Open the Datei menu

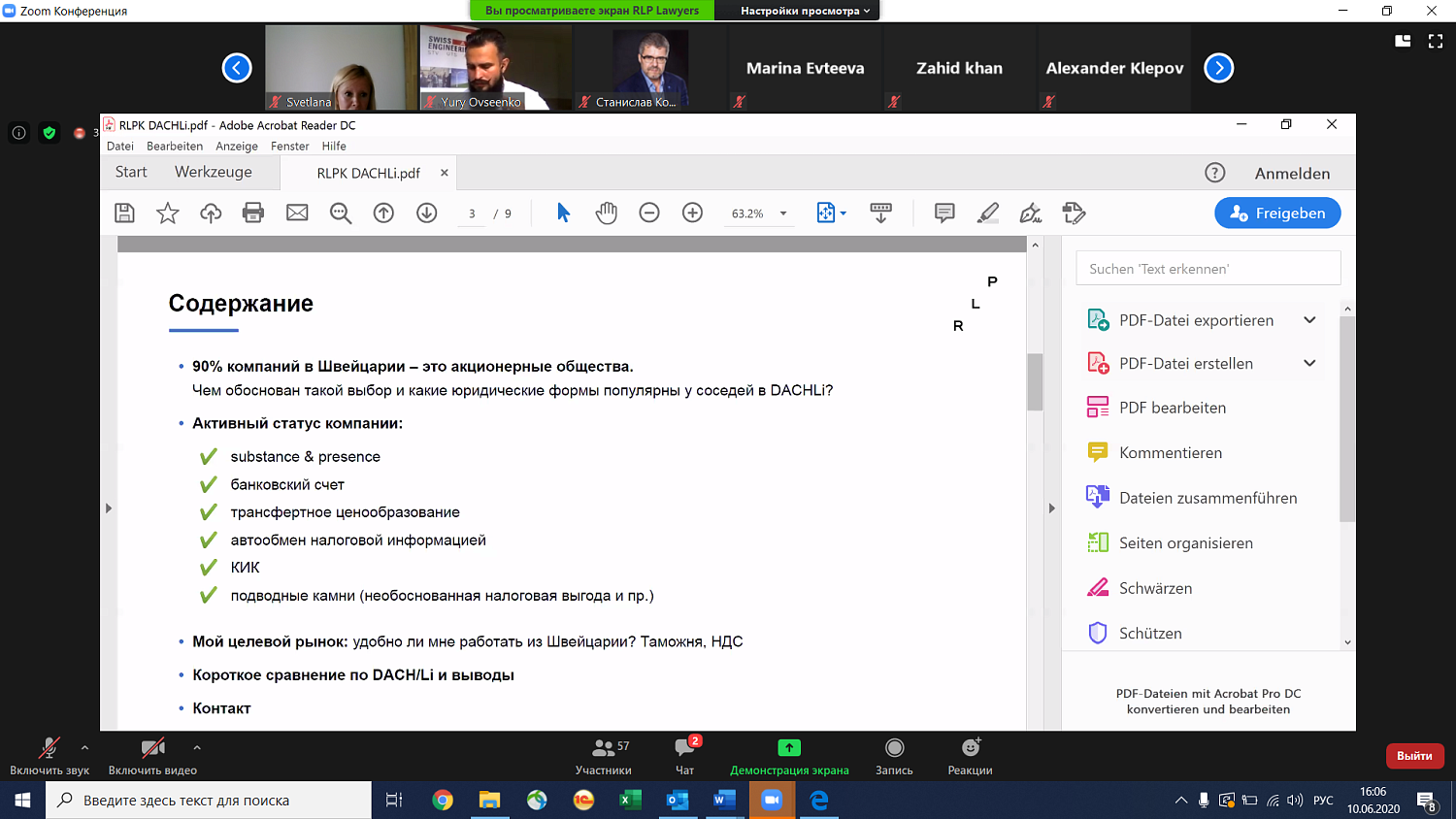(x=120, y=147)
